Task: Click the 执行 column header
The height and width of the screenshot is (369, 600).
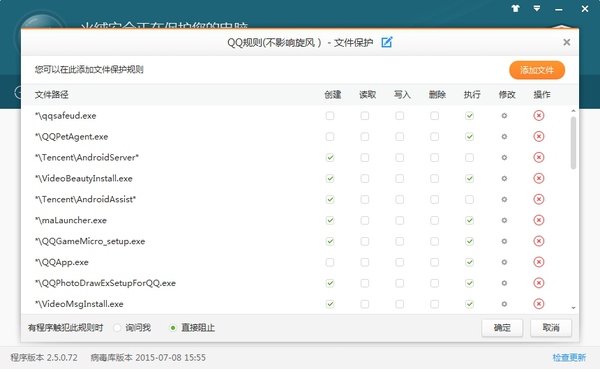Action: (472, 95)
